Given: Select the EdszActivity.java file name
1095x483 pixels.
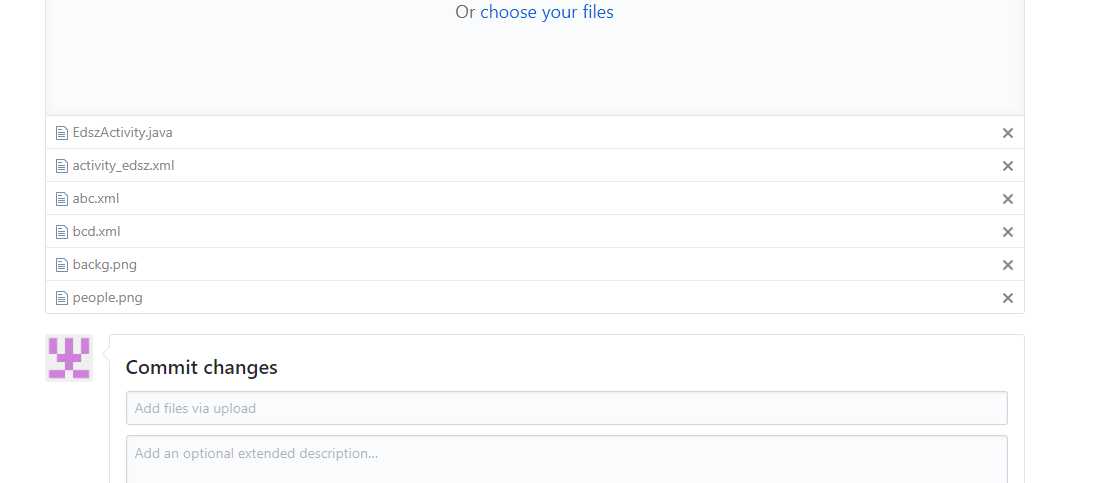Looking at the screenshot, I should coord(122,133).
